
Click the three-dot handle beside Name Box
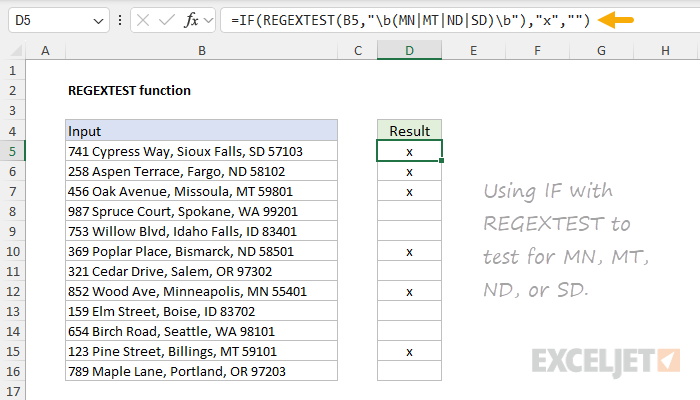(x=120, y=20)
